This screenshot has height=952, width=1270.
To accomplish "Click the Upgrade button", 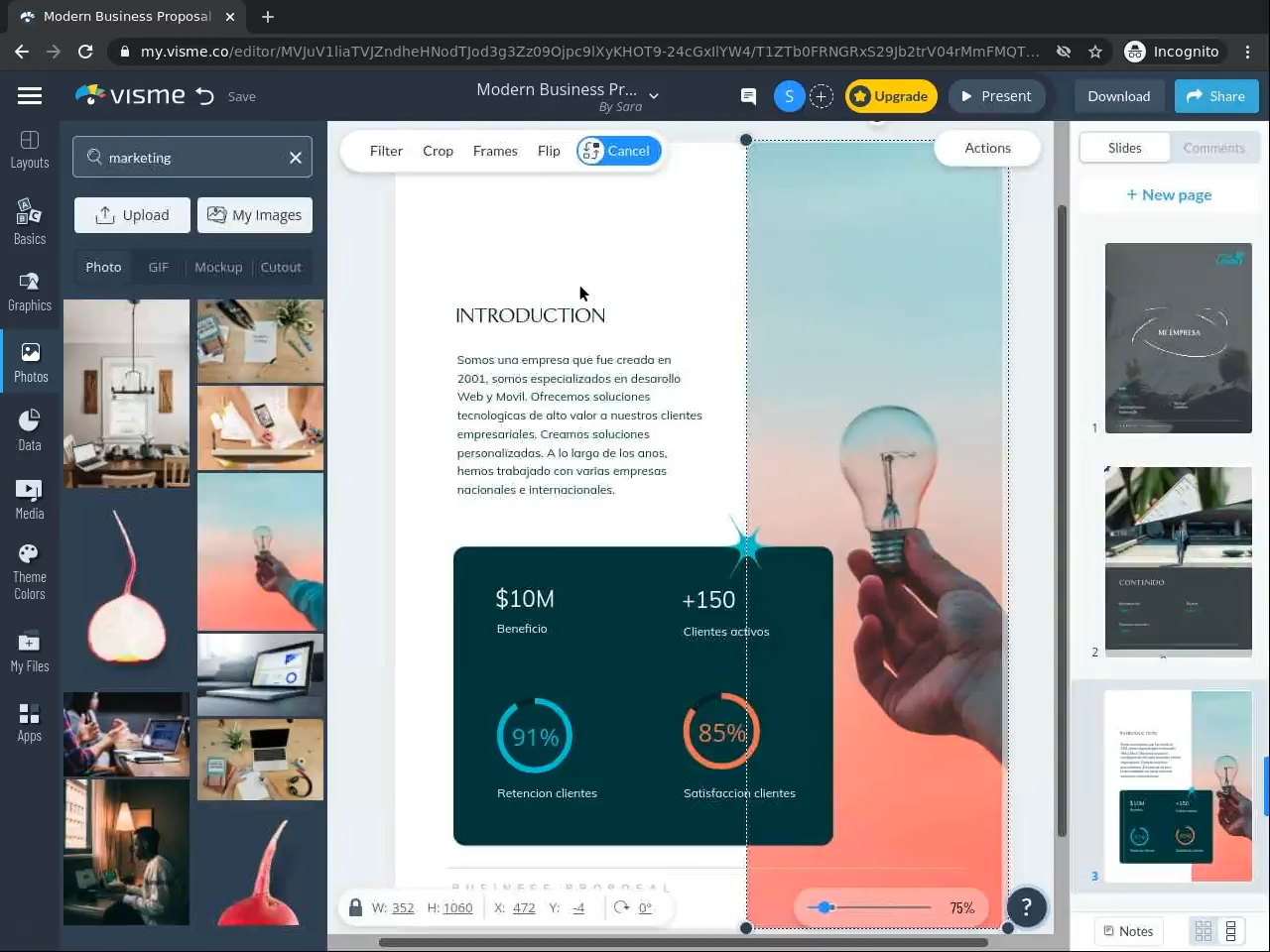I will 891,96.
